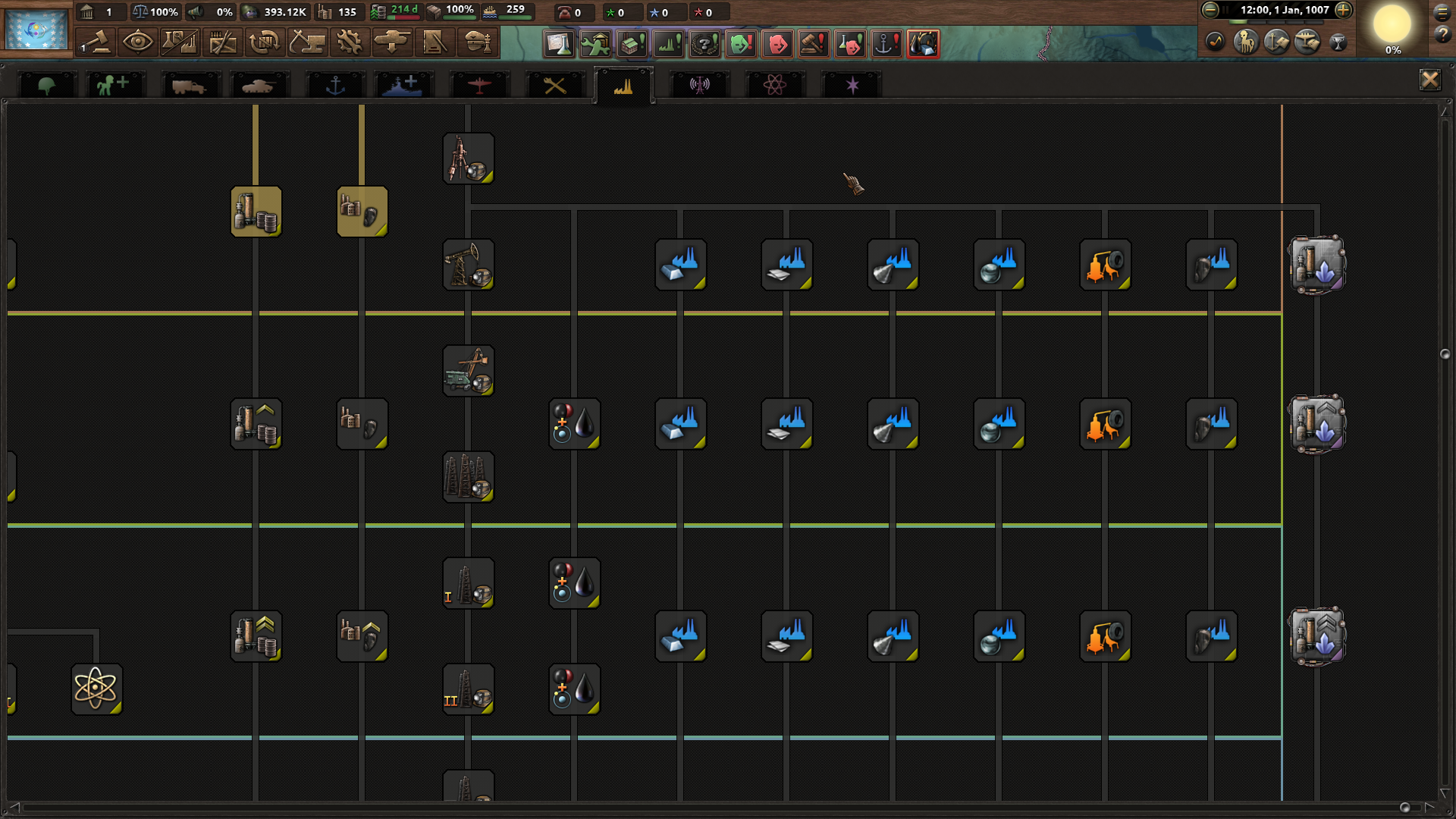This screenshot has width=1456, height=819.
Task: Close the research tree window
Action: coord(1429,80)
